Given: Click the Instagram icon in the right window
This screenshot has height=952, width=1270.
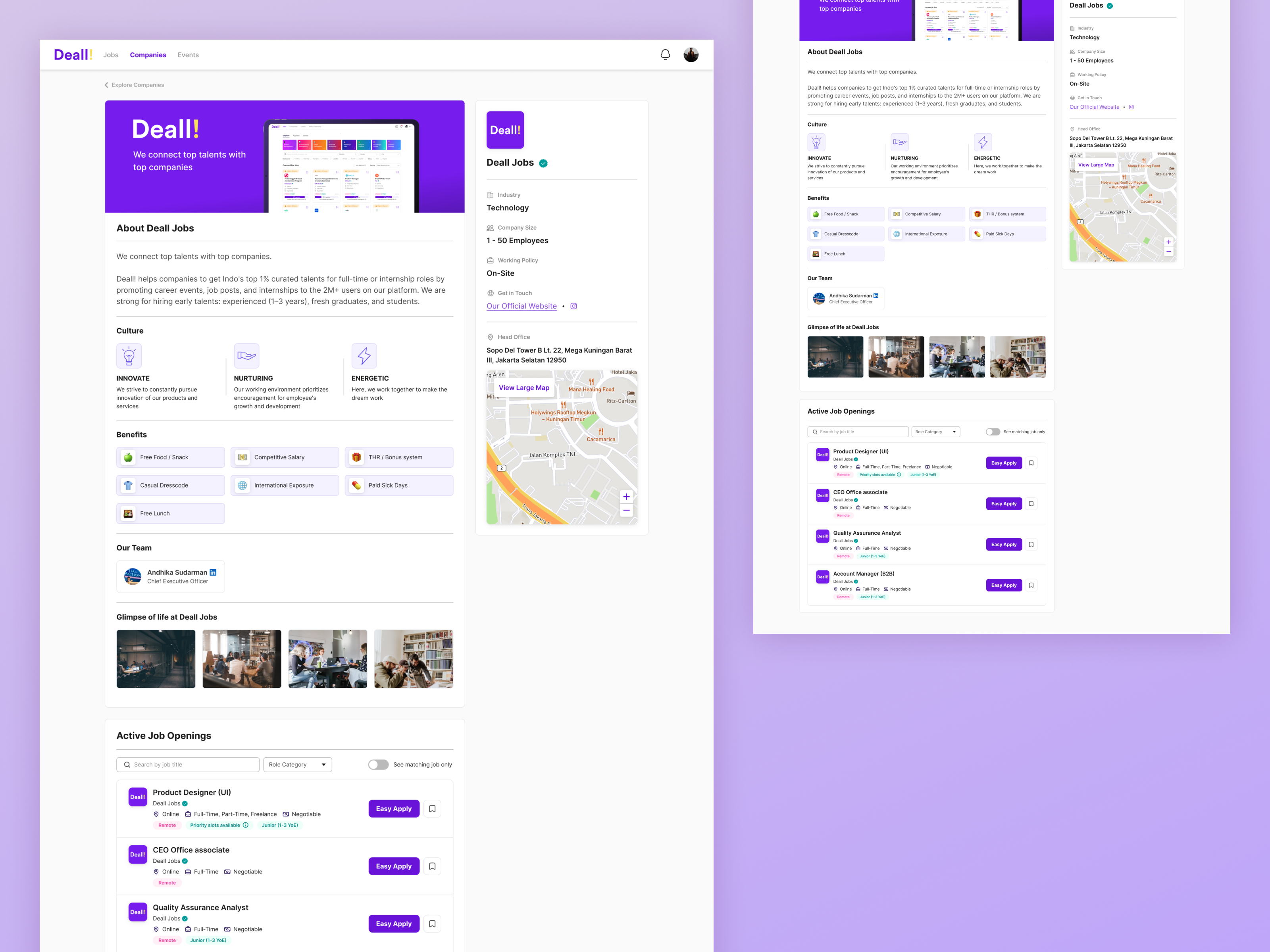Looking at the screenshot, I should 1131,107.
